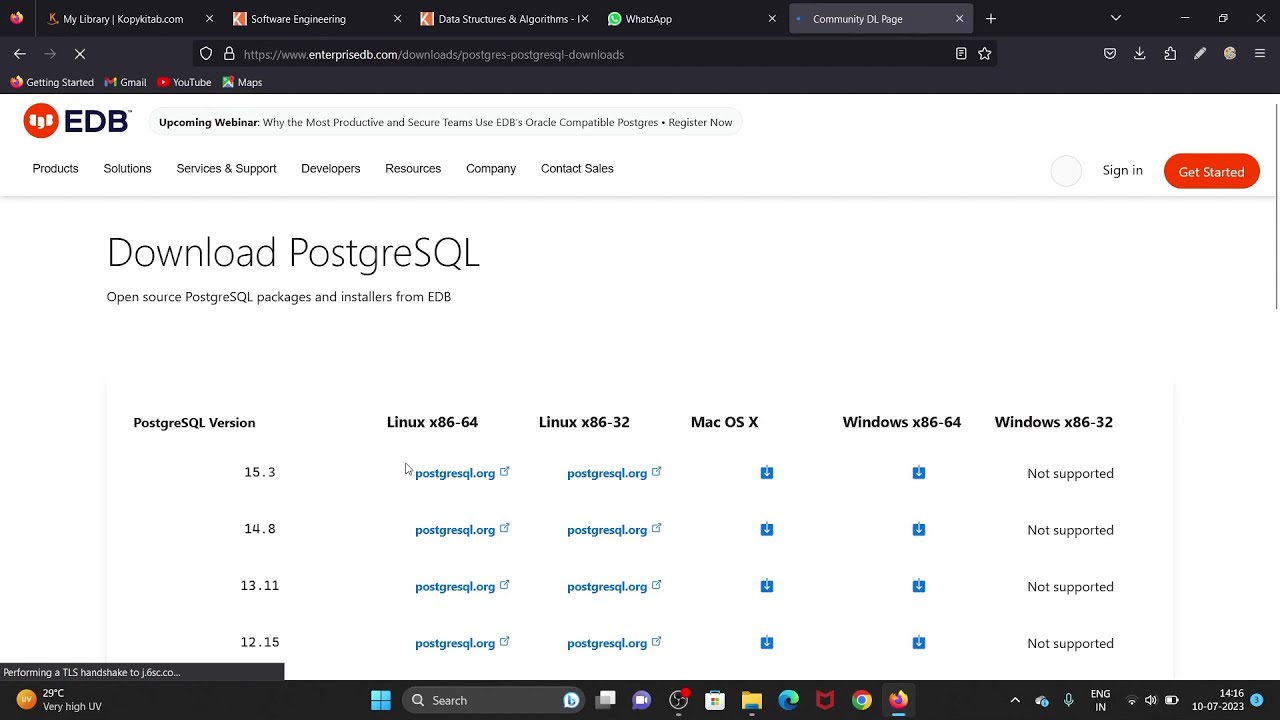
Task: Open postgresql.org Linux x86-64 link for 15.3
Action: 462,473
